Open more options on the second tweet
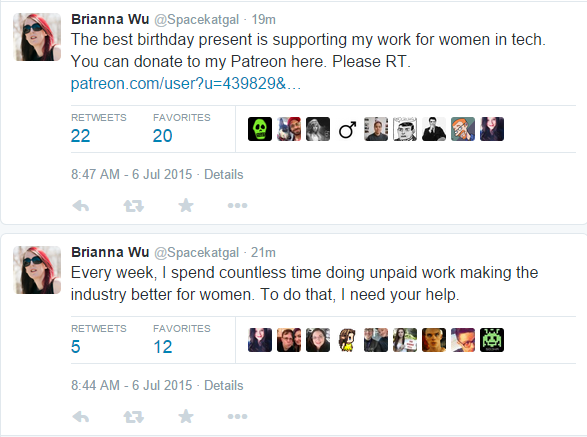 pos(237,416)
